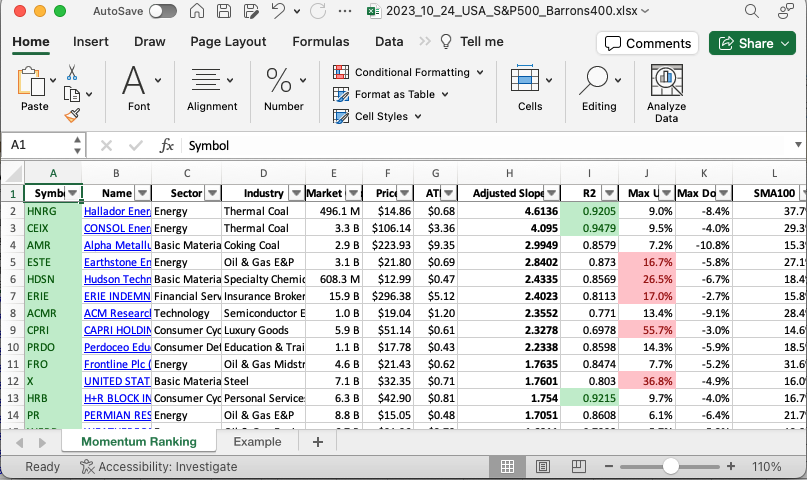Click the Insert Function fx icon

pos(167,145)
